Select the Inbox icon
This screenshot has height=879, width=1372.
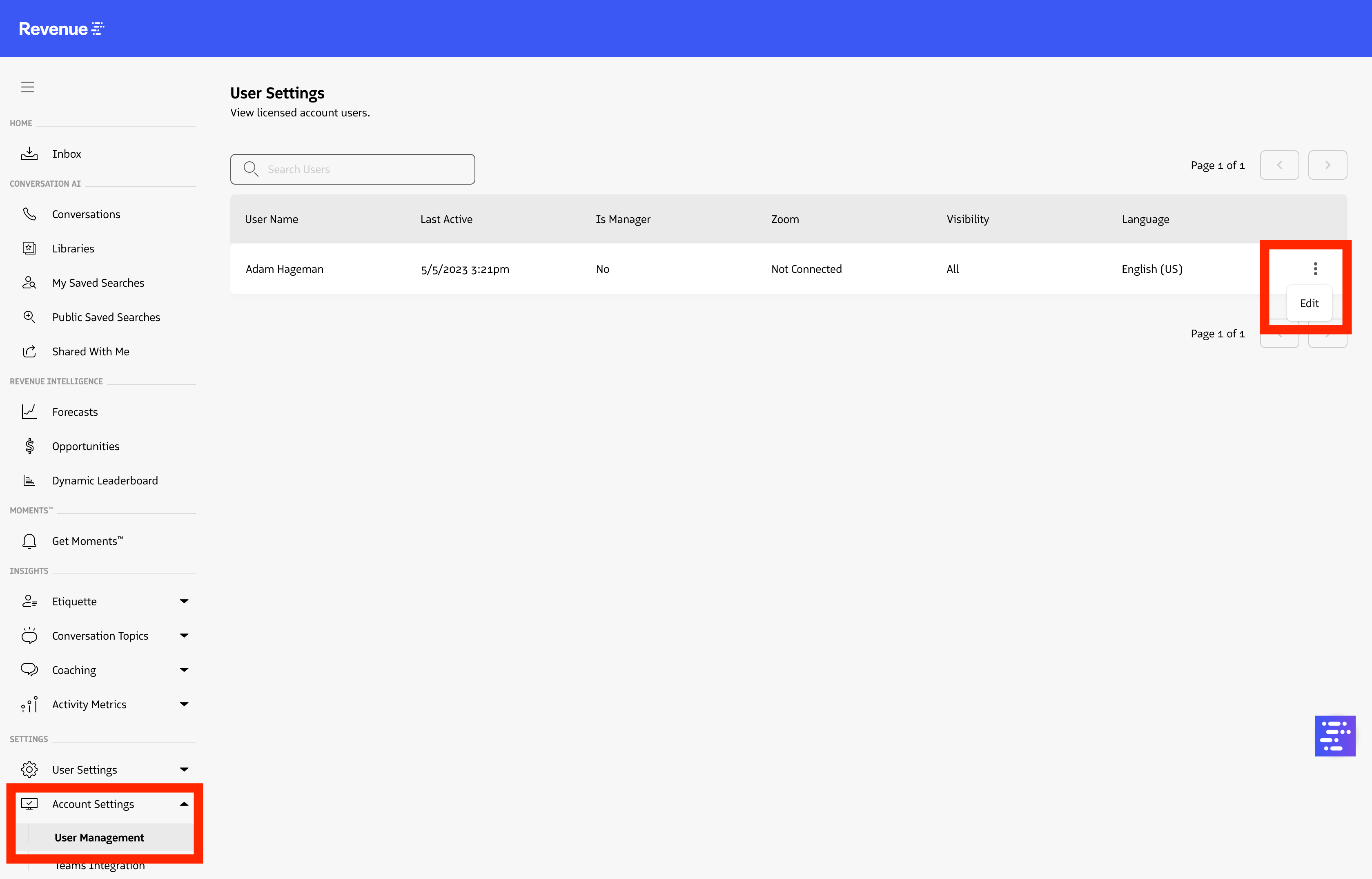click(30, 153)
